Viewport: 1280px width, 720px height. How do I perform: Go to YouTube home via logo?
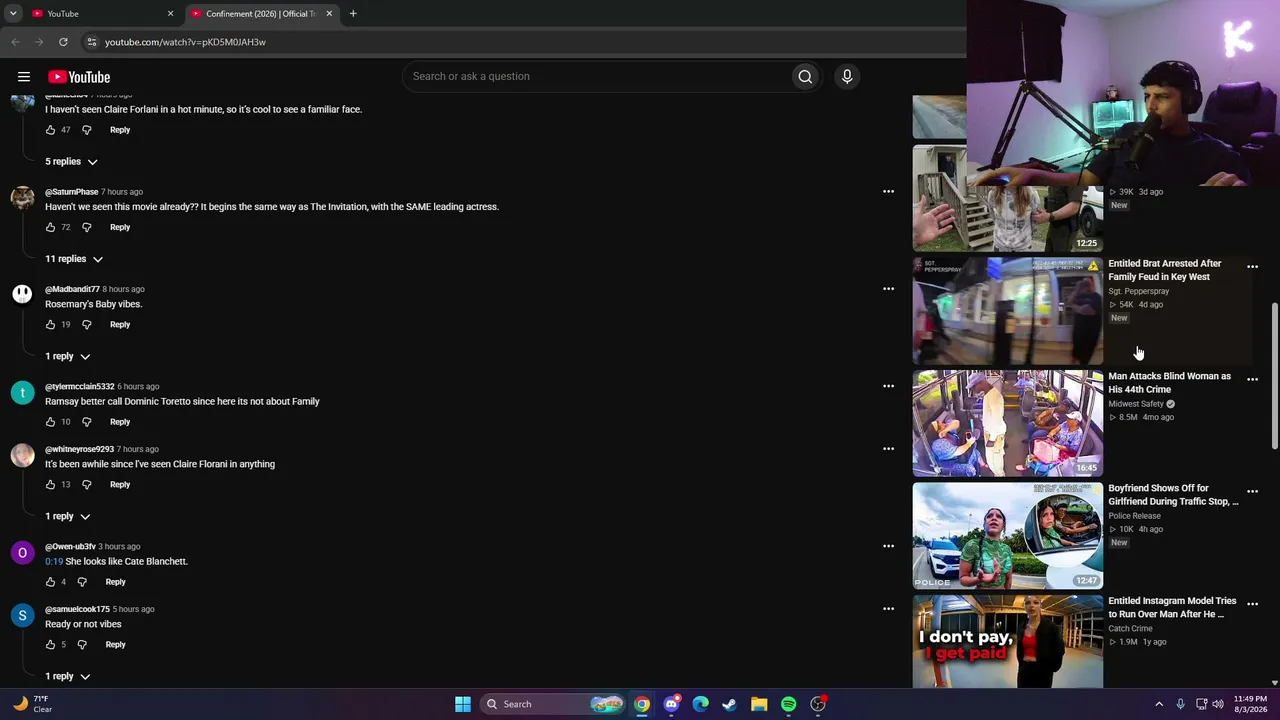click(x=79, y=77)
